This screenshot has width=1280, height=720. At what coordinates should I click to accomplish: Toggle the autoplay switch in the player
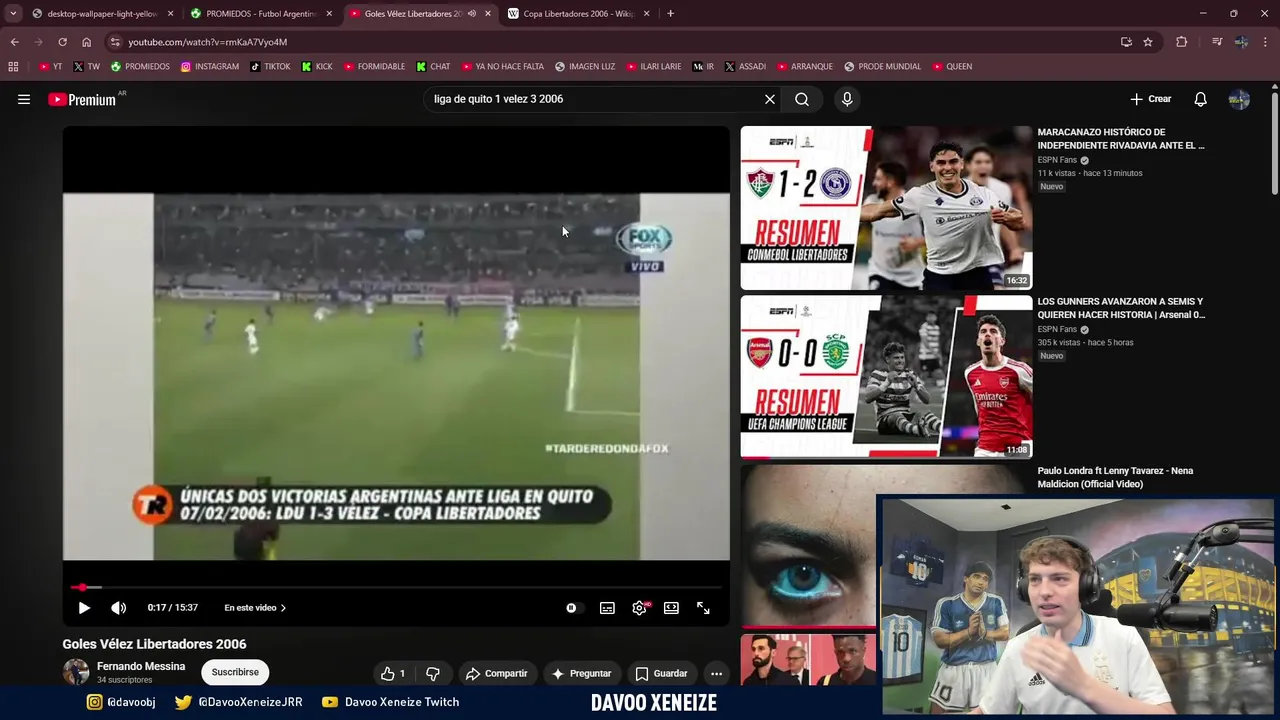pyautogui.click(x=571, y=608)
